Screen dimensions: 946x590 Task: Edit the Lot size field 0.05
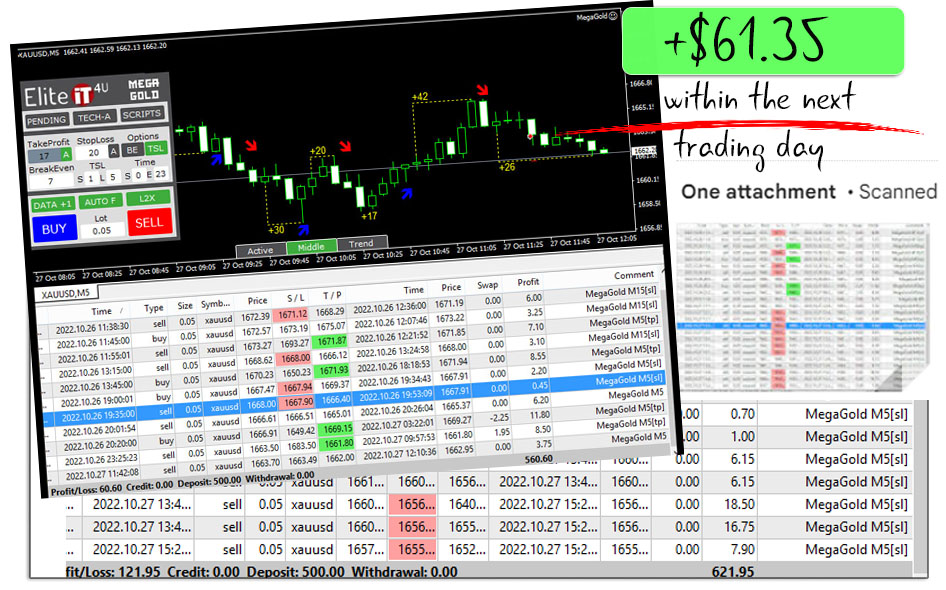tap(101, 230)
